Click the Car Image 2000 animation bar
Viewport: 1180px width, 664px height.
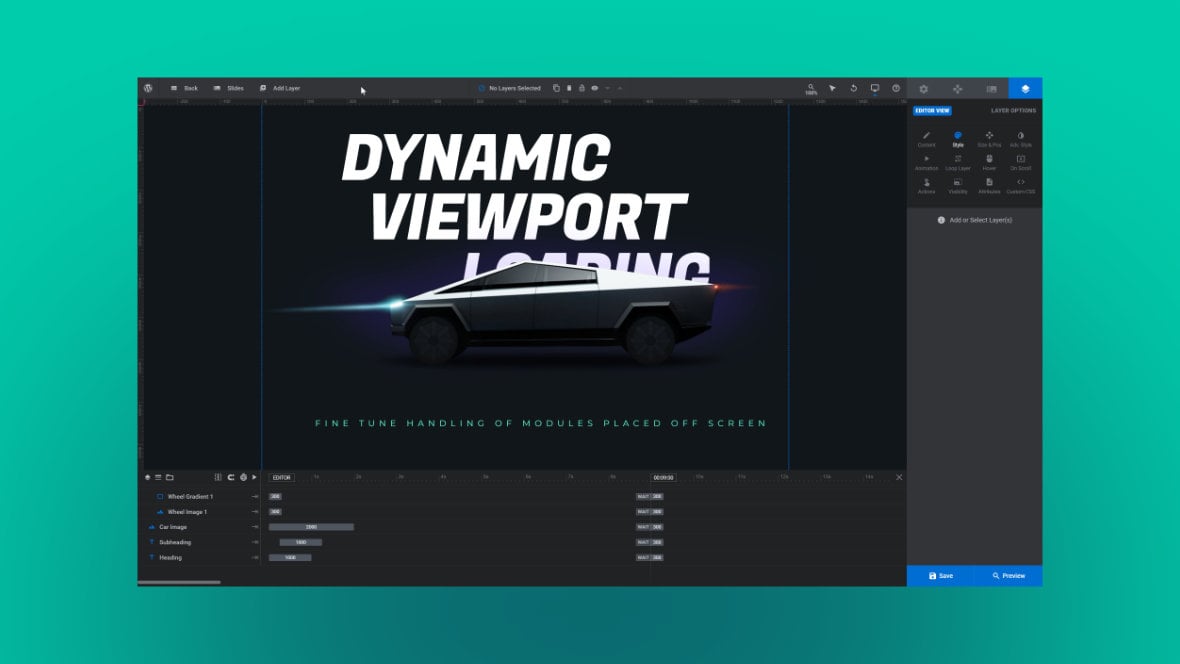pos(311,527)
